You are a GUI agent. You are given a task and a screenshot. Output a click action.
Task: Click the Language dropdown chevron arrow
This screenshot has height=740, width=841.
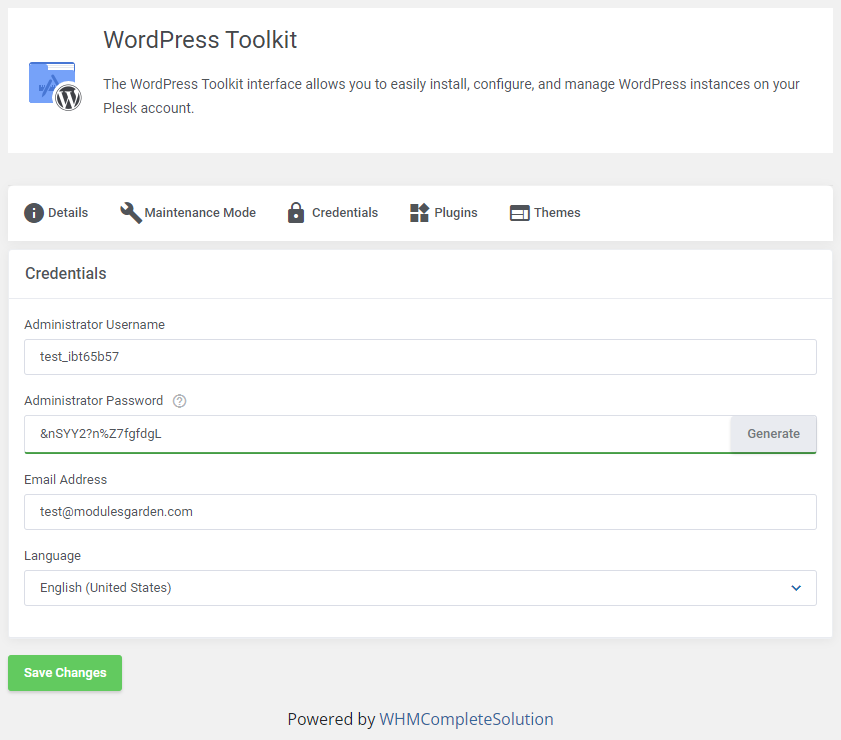click(x=796, y=588)
